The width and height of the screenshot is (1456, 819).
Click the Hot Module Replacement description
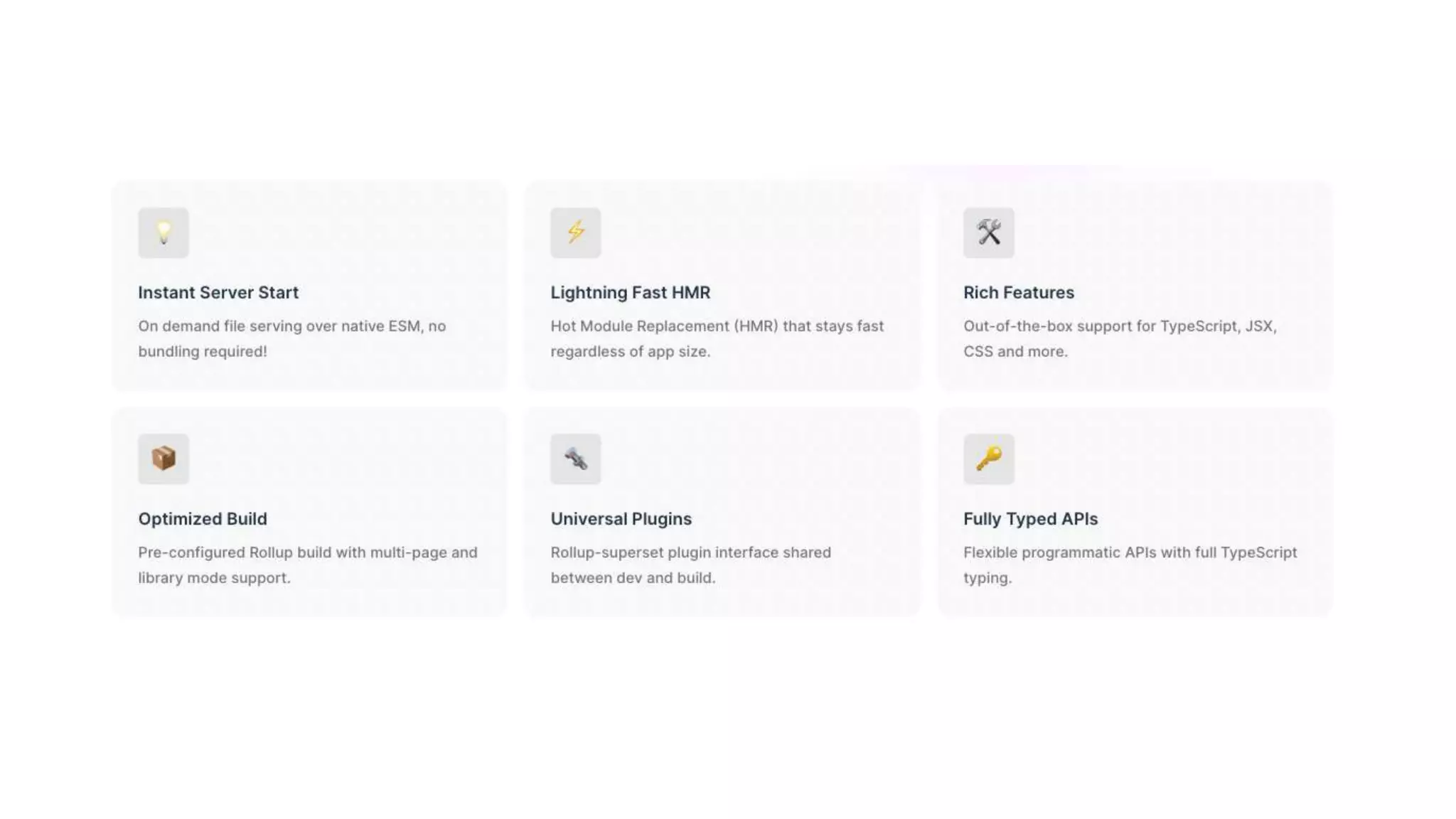coord(717,338)
